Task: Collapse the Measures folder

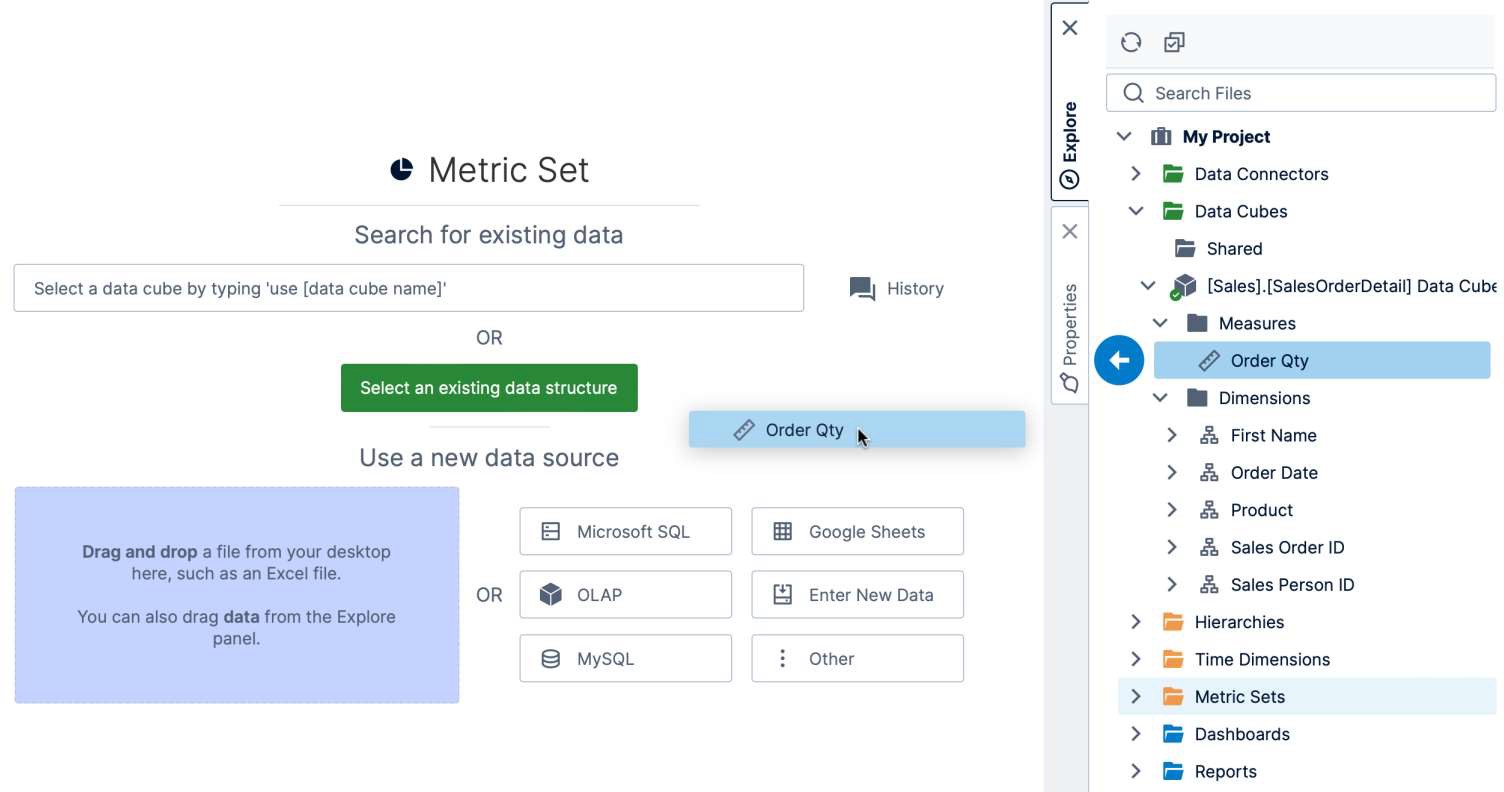Action: pyautogui.click(x=1160, y=324)
